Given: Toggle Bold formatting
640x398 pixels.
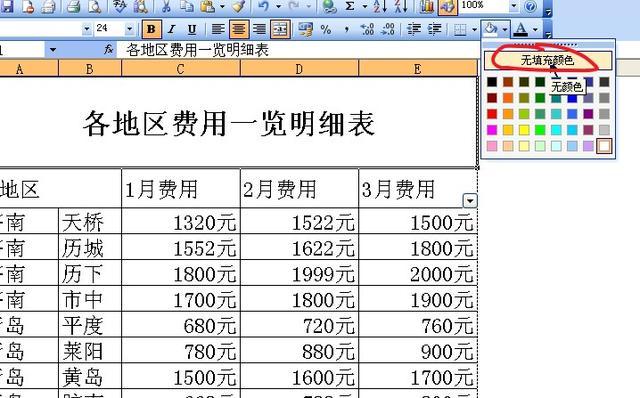Looking at the screenshot, I should click(x=151, y=29).
